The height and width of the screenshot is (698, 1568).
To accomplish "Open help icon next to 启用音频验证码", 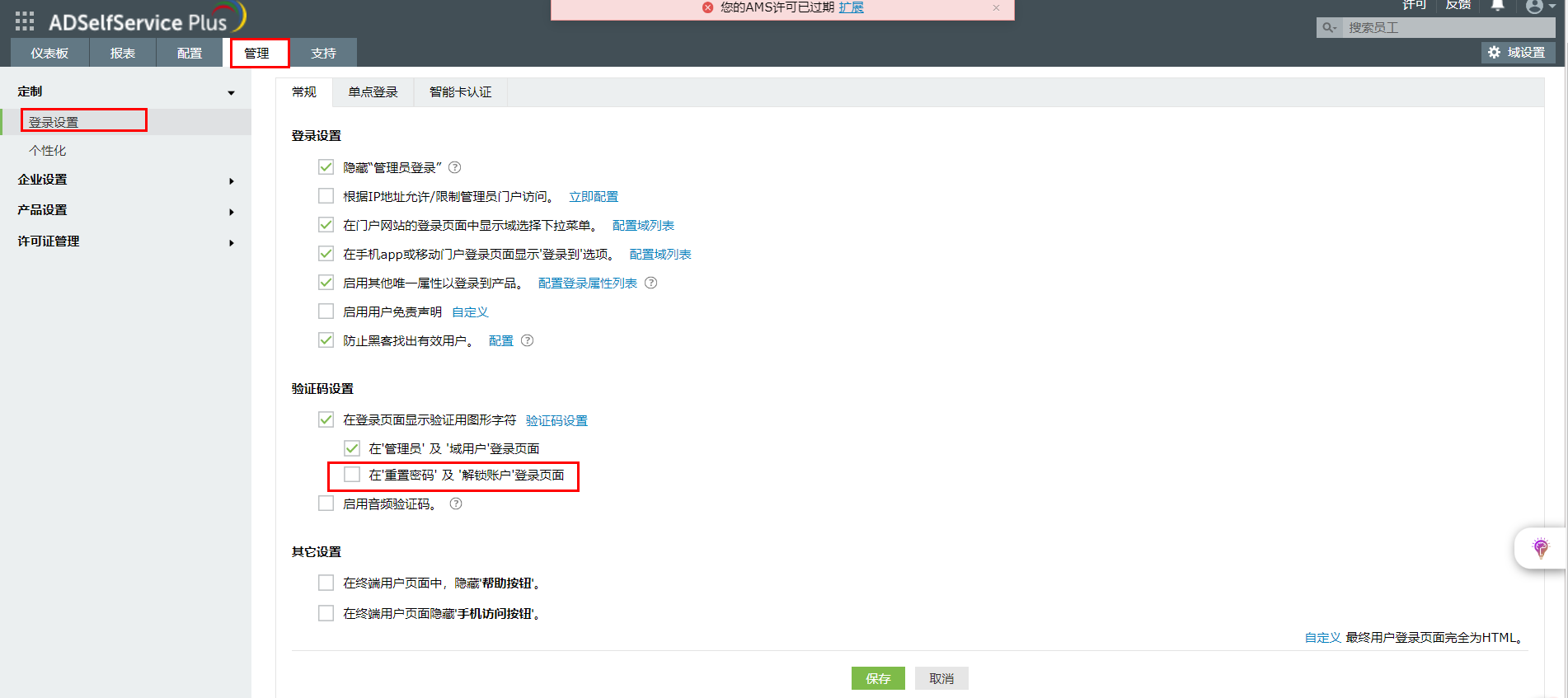I will [x=456, y=504].
